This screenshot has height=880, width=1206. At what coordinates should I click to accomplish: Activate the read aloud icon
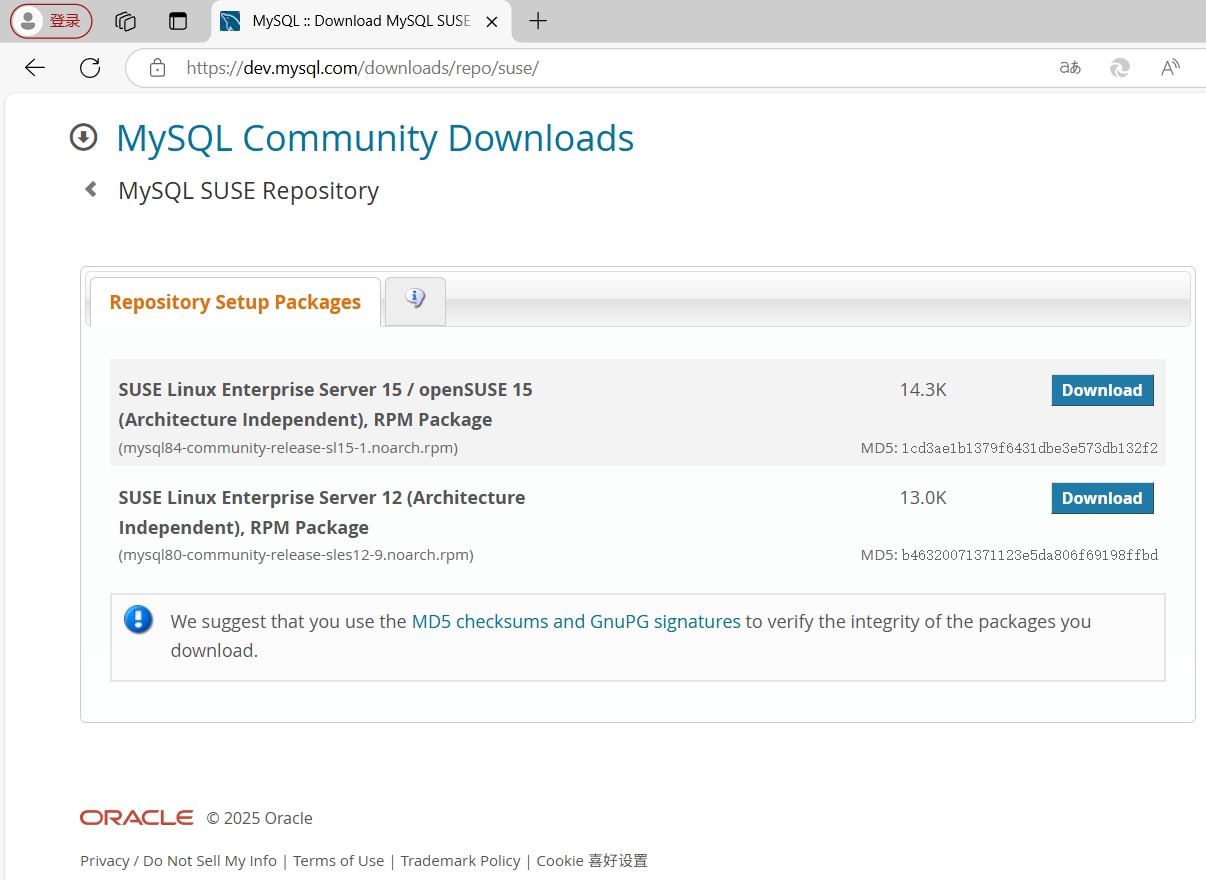[1170, 68]
